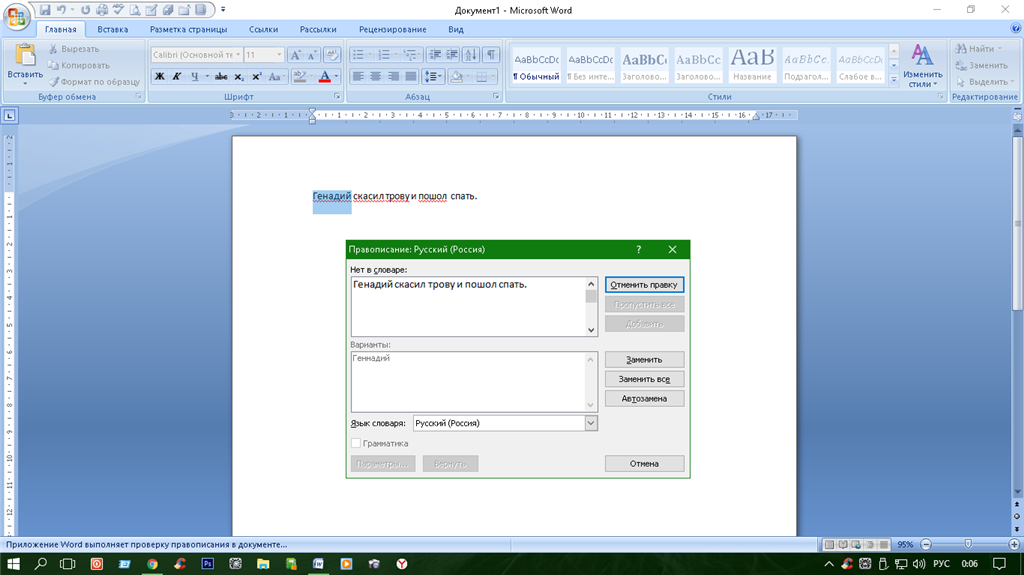The width and height of the screenshot is (1024, 575).
Task: Switch to the Ссылки tab
Action: pyautogui.click(x=263, y=29)
